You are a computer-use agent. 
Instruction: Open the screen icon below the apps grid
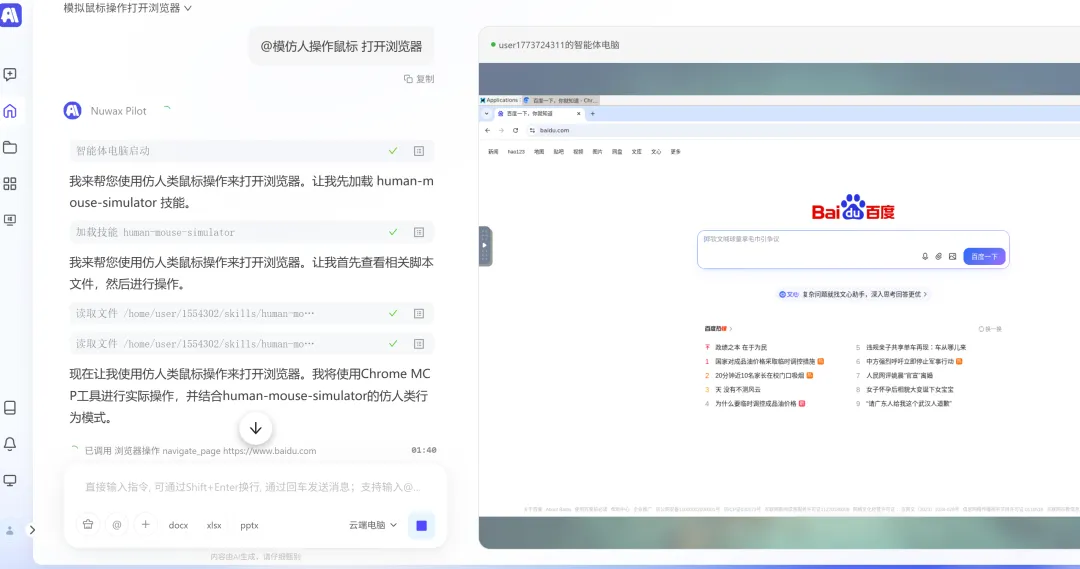[10, 220]
